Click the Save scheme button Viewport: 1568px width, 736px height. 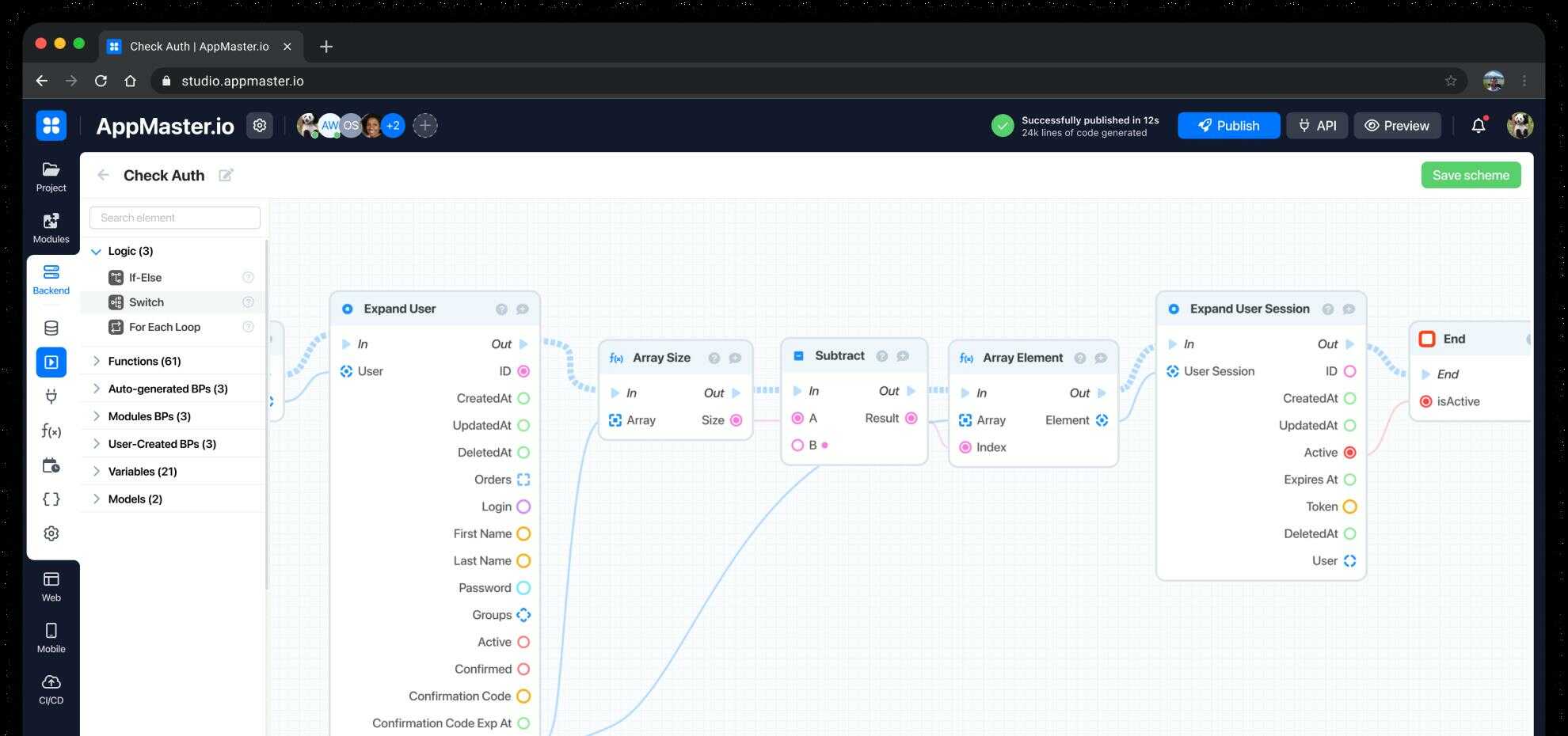1471,176
